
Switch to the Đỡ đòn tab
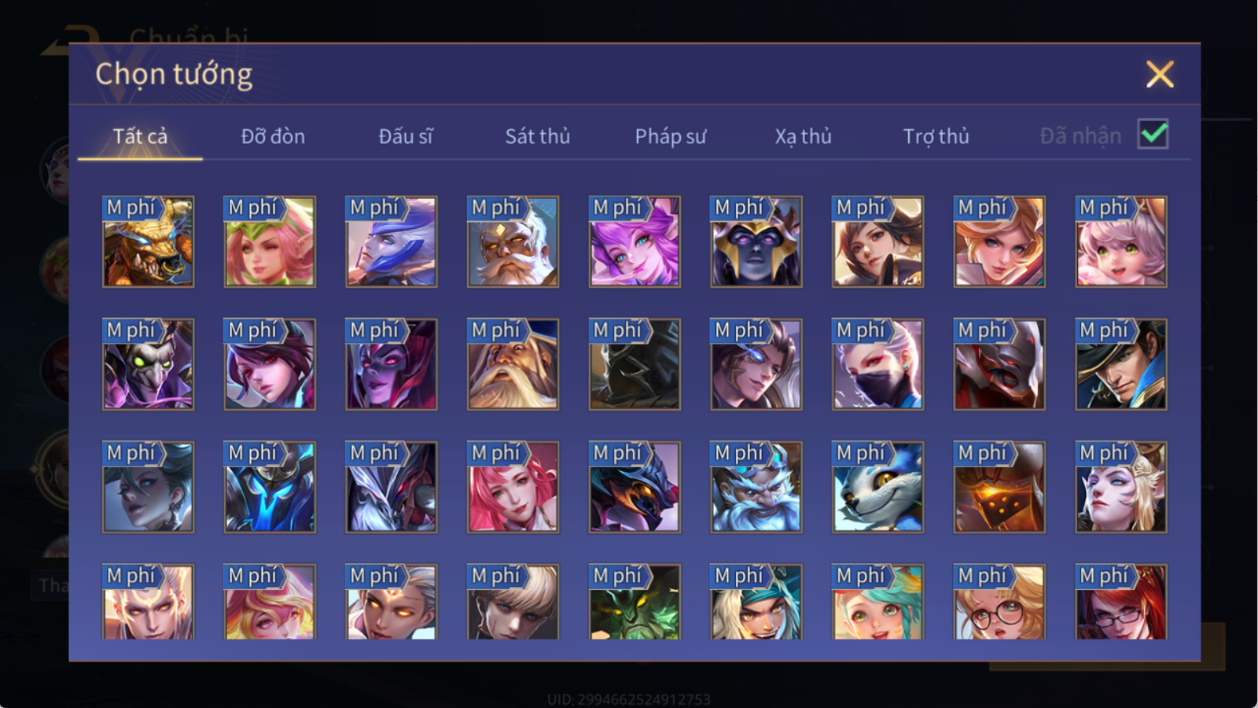tap(273, 136)
